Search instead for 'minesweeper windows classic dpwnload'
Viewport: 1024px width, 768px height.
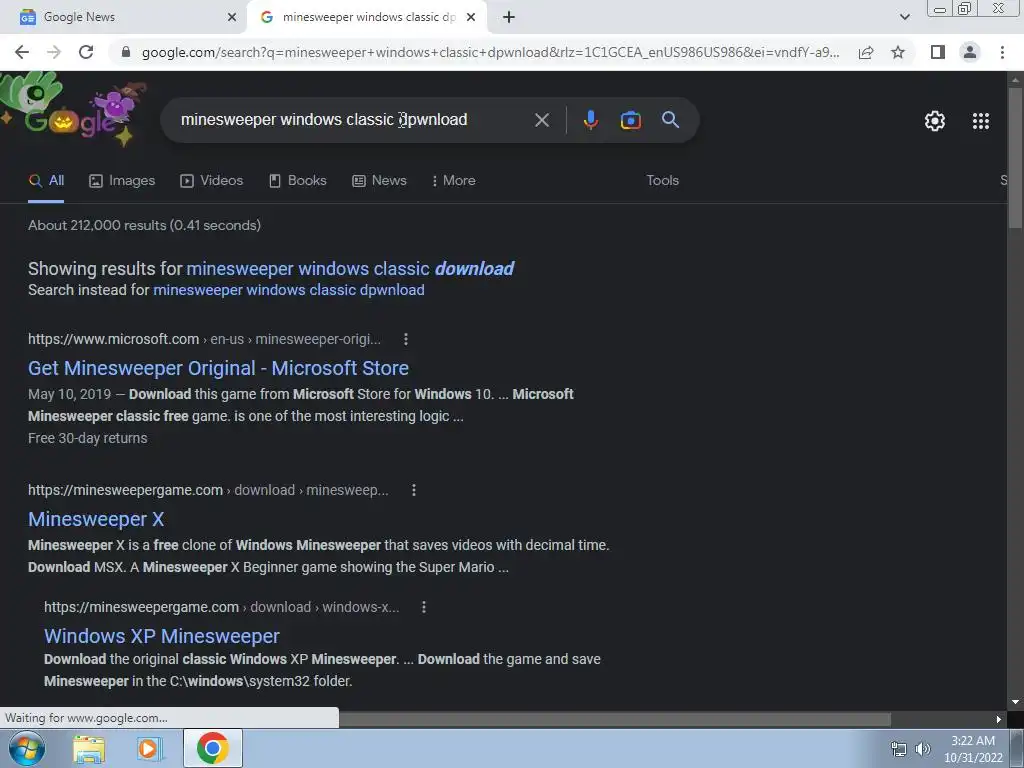(289, 290)
